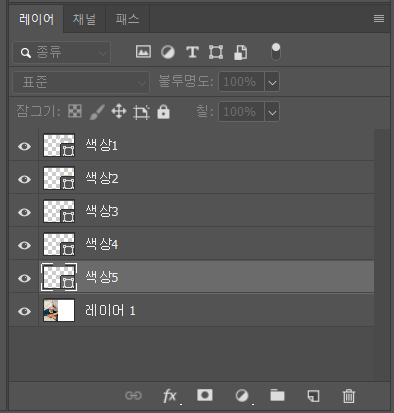Switch to the 채널 tab

pos(84,19)
